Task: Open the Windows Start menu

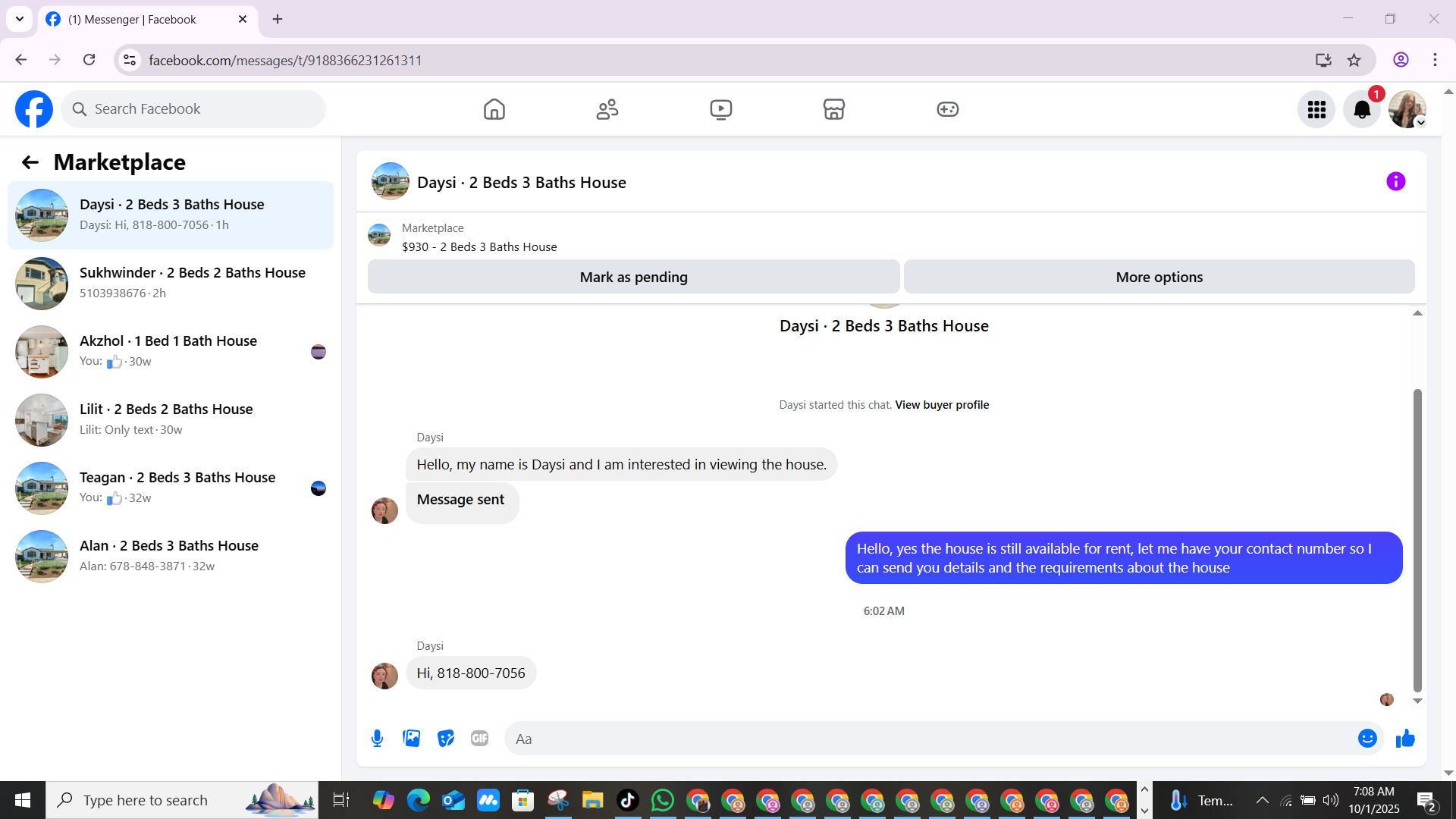Action: [x=23, y=800]
